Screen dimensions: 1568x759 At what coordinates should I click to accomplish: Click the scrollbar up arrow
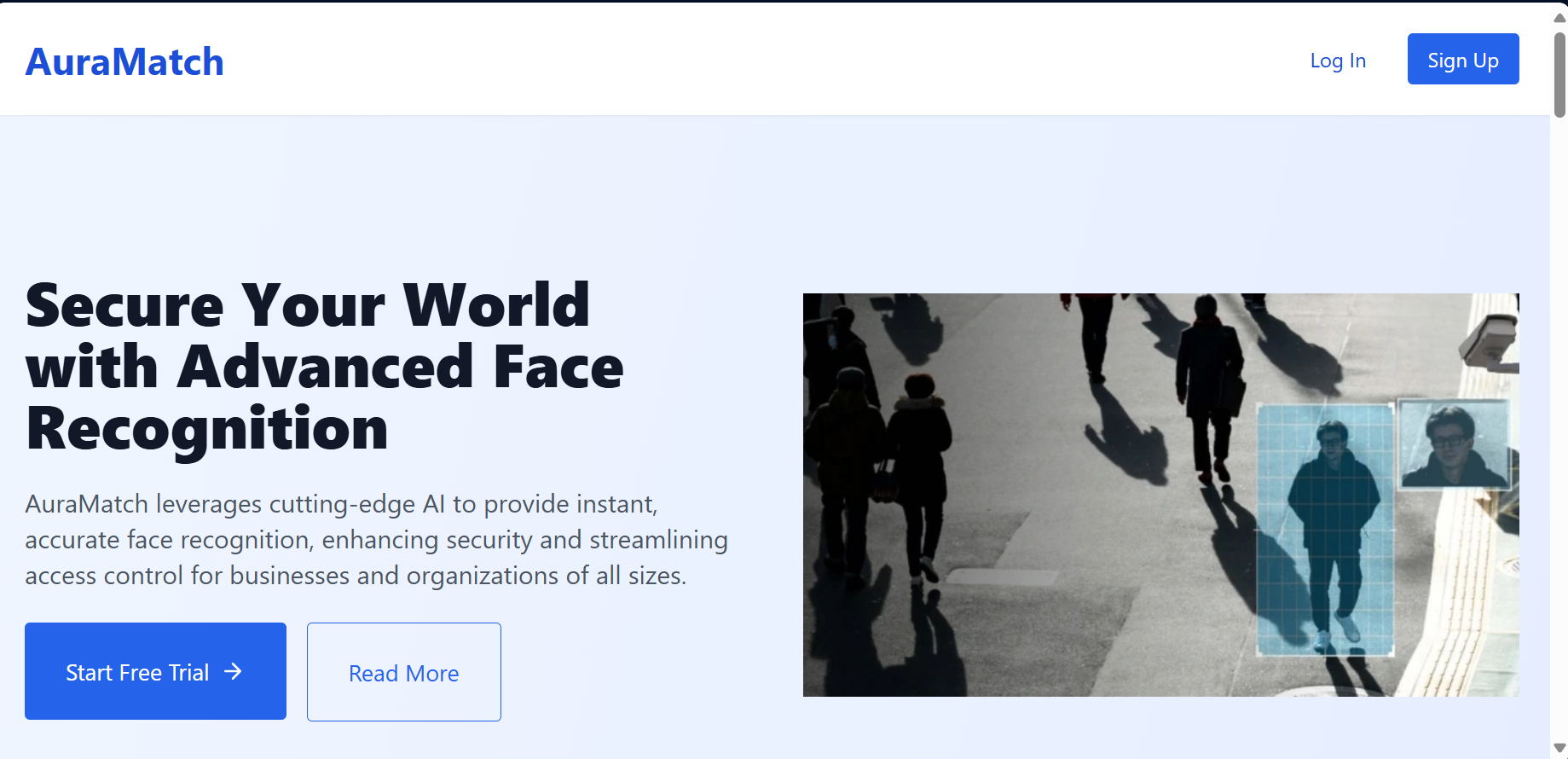[1559, 17]
